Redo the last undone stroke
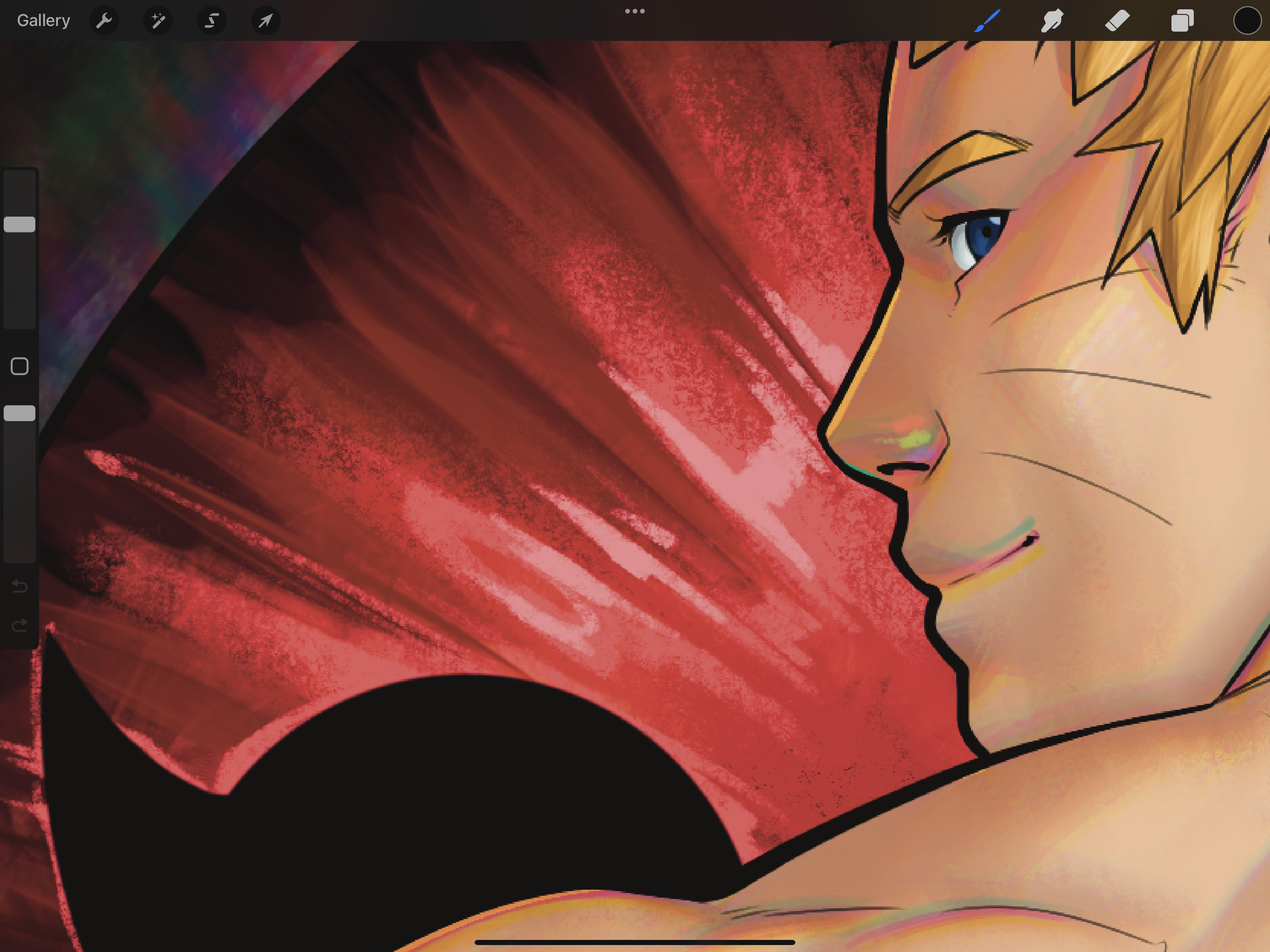 tap(20, 625)
